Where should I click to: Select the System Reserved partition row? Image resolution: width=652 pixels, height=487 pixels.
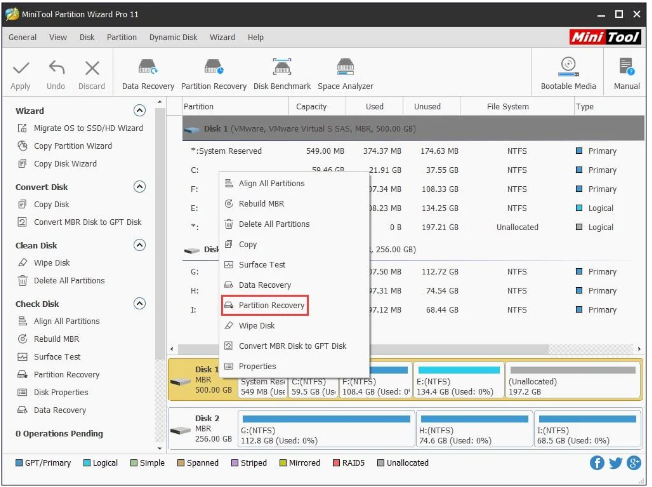(413, 151)
